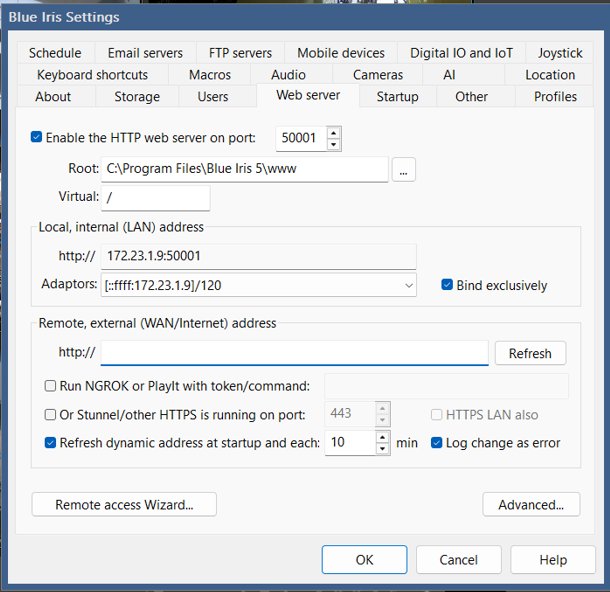This screenshot has height=592, width=610.
Task: Go to the Storage tab
Action: (137, 96)
